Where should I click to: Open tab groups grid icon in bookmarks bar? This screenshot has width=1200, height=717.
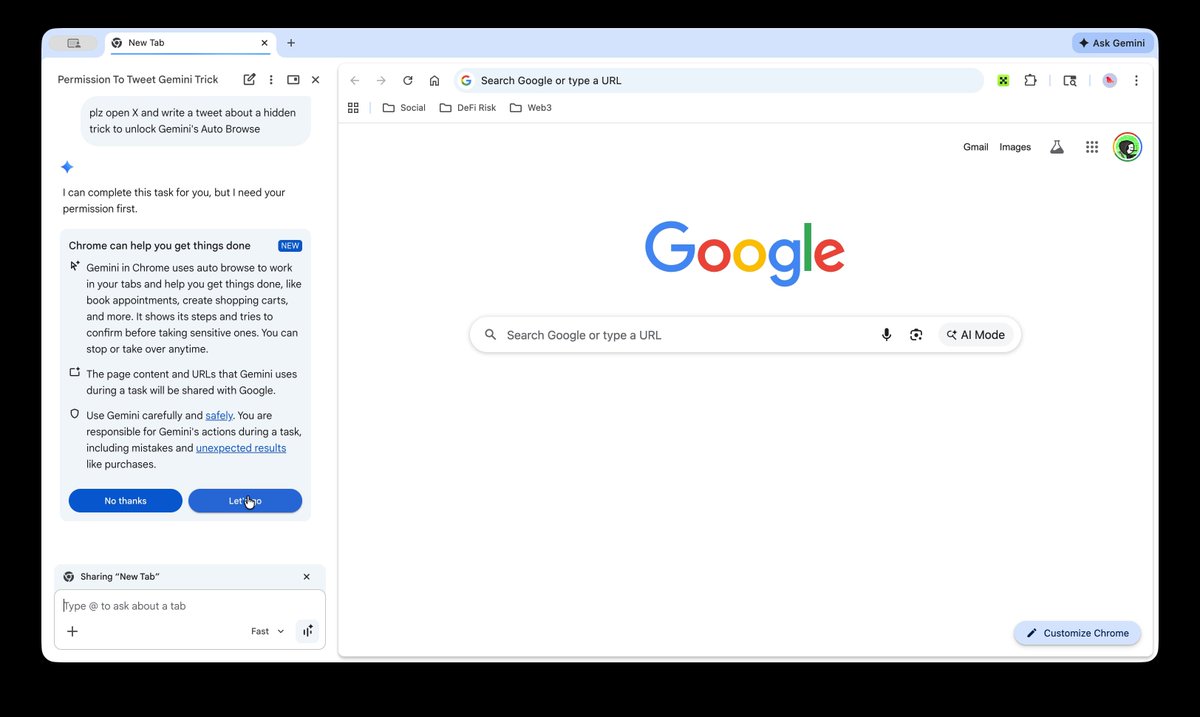pyautogui.click(x=353, y=107)
